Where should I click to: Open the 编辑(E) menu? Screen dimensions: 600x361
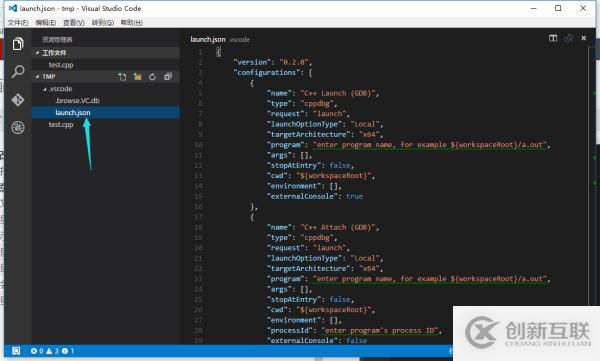(x=46, y=23)
